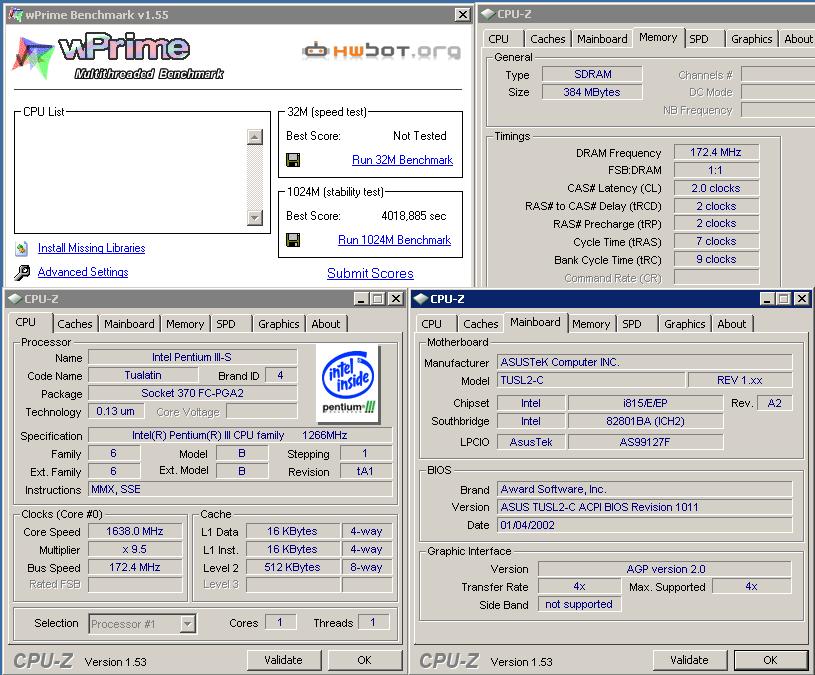The width and height of the screenshot is (815, 675).
Task: Click the CPU-Z title icon in the Memory window
Action: pos(488,14)
